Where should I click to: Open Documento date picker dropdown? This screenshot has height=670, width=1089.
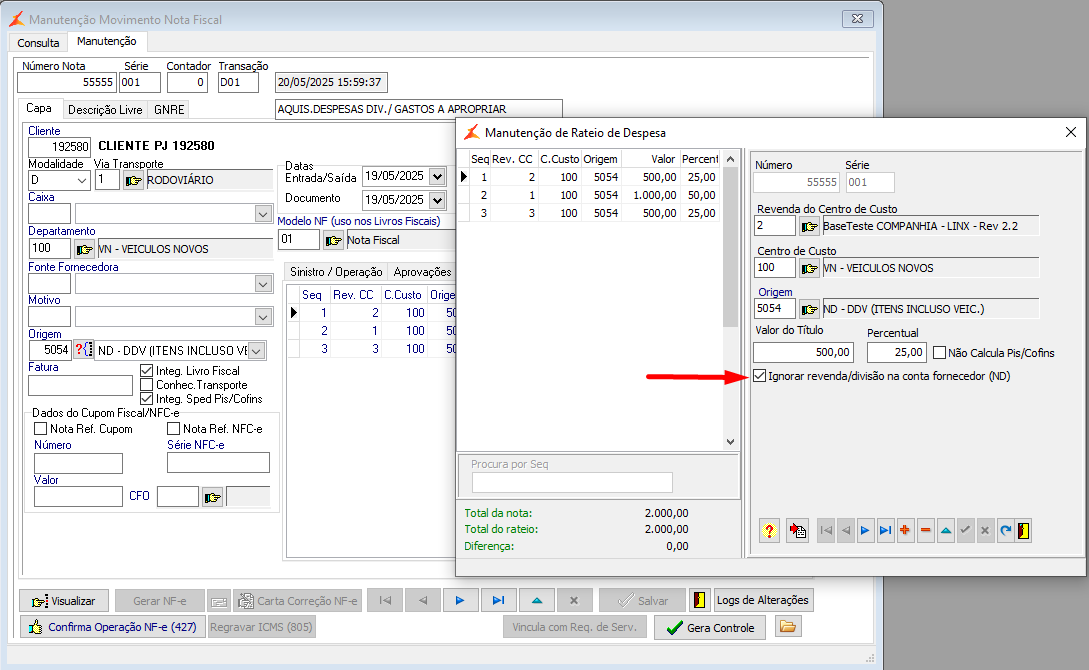(x=437, y=200)
